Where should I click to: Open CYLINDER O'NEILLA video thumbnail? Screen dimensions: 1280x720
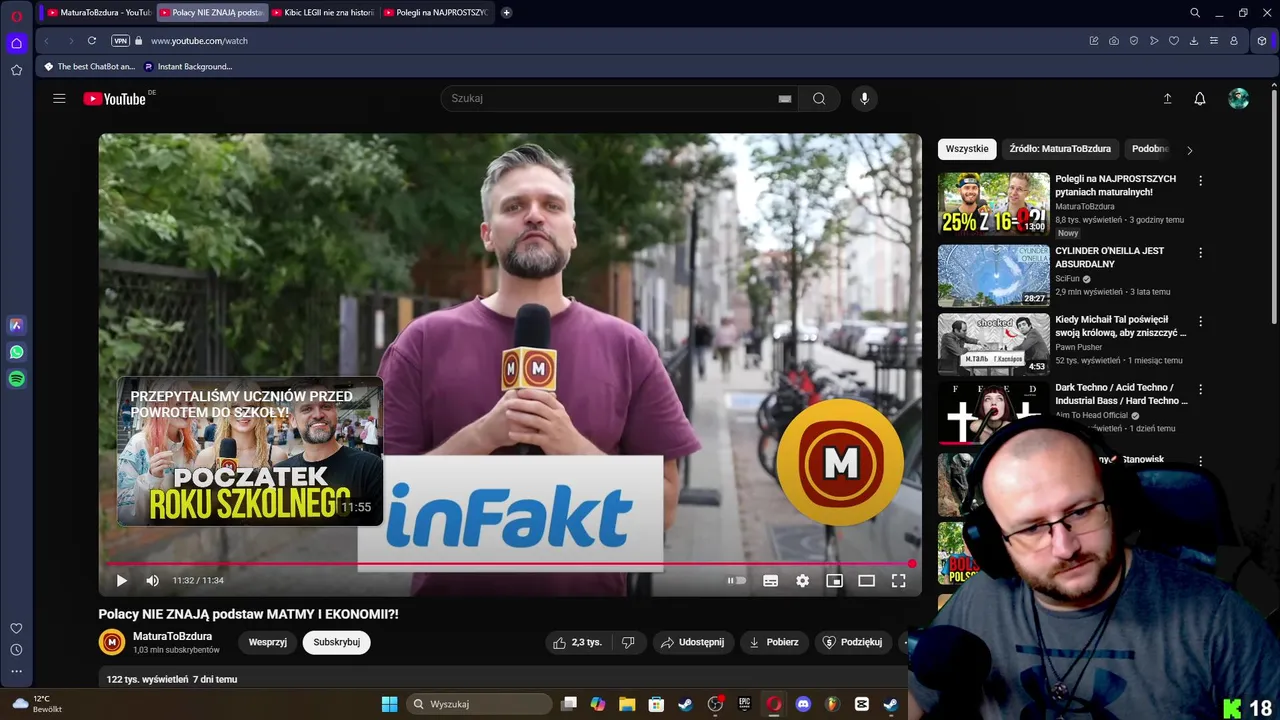point(994,276)
